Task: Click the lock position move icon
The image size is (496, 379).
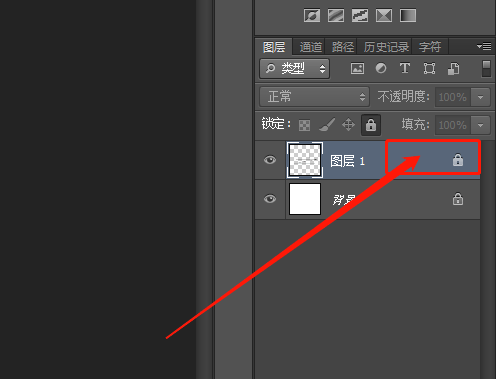Action: pyautogui.click(x=348, y=125)
